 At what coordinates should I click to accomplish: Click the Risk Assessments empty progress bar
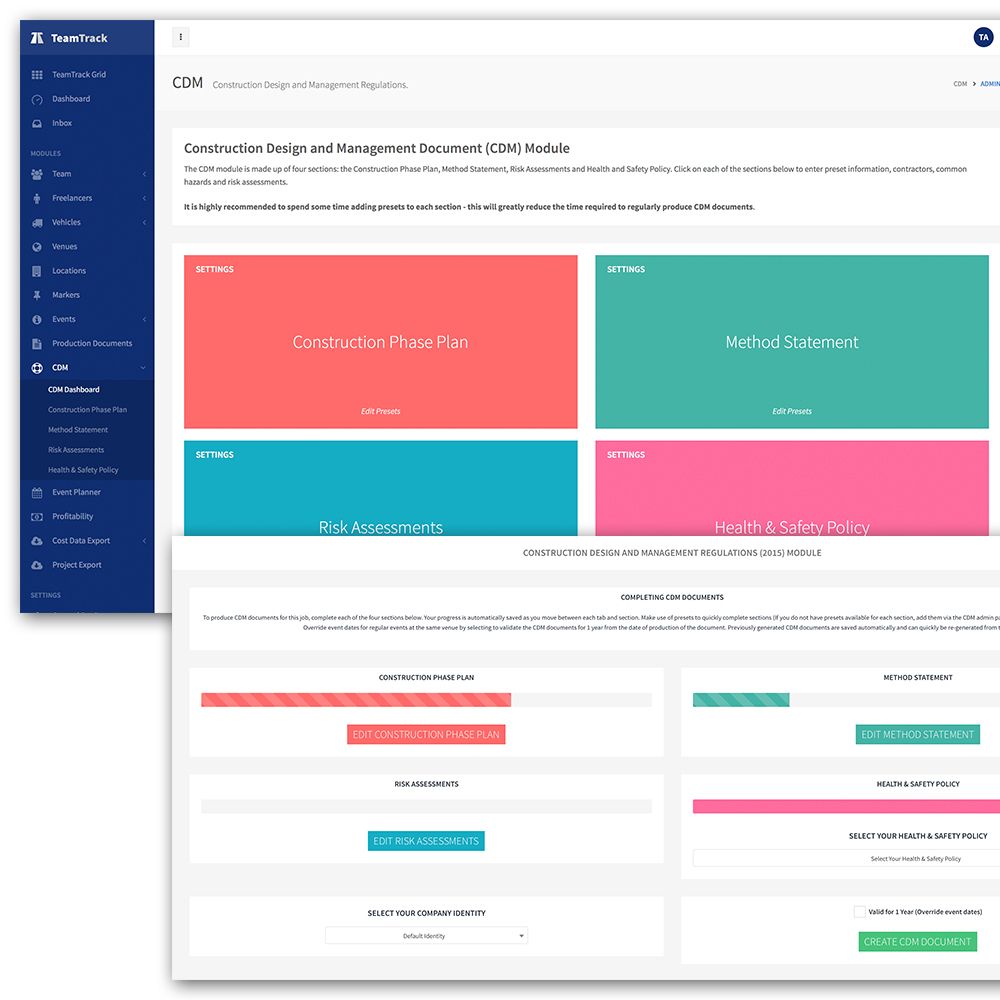click(x=426, y=806)
